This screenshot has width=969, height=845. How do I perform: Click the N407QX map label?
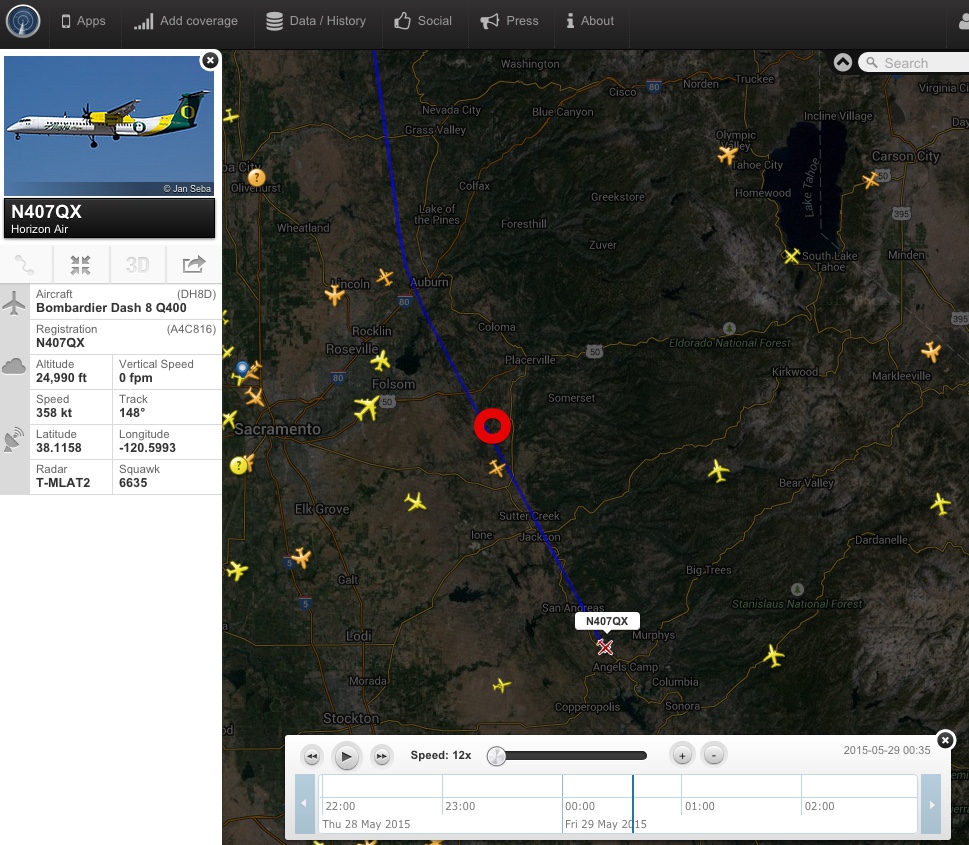pos(607,621)
